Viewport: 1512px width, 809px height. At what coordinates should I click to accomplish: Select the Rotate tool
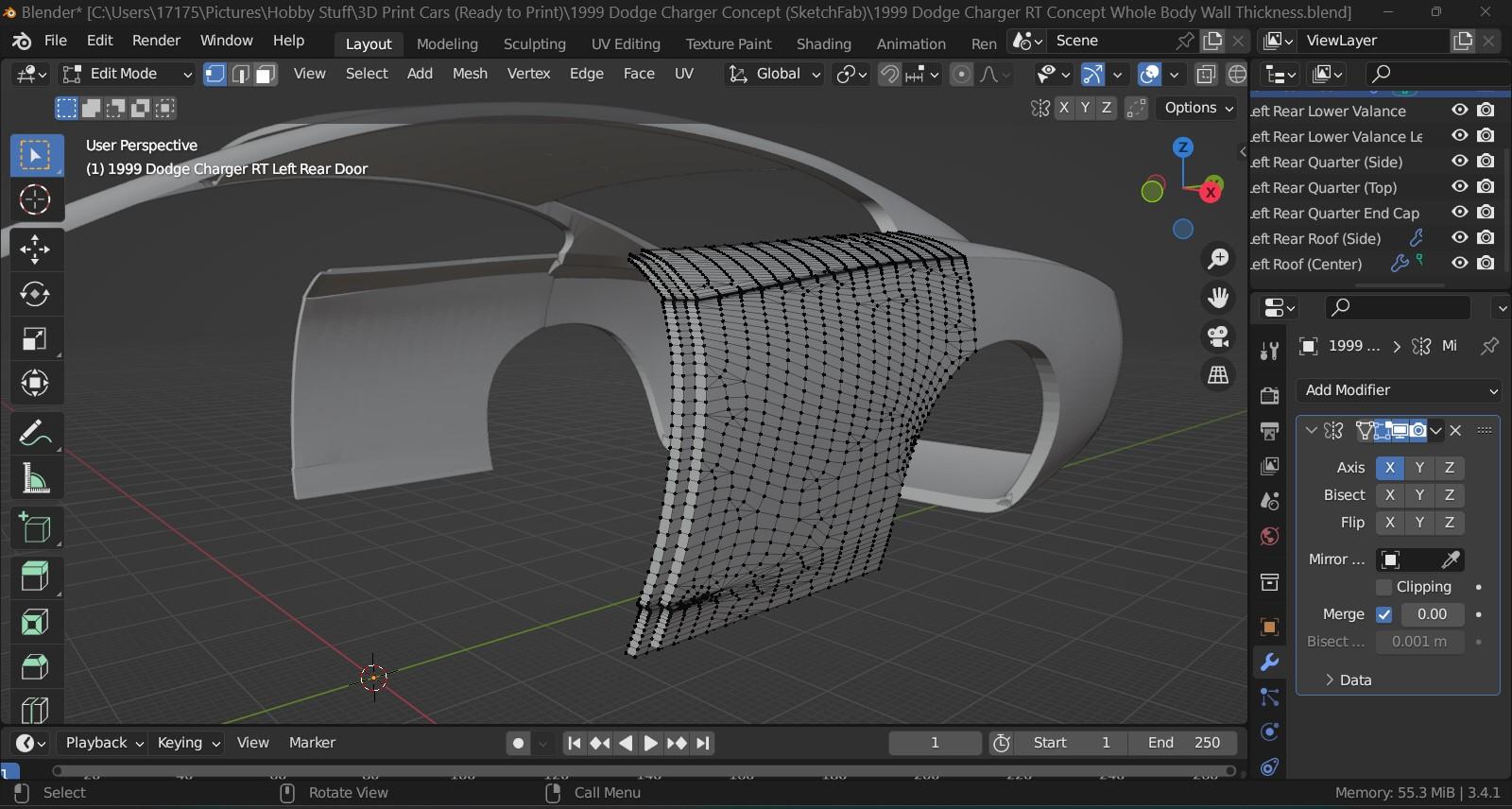point(36,294)
